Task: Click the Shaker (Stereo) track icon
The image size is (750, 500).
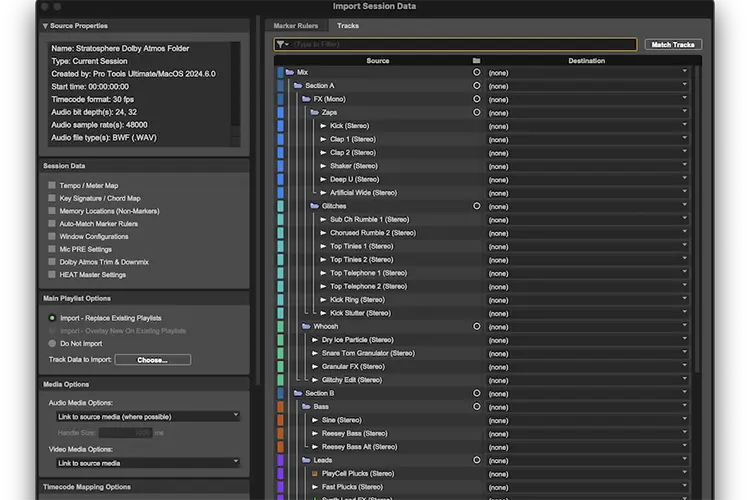Action: tap(323, 166)
